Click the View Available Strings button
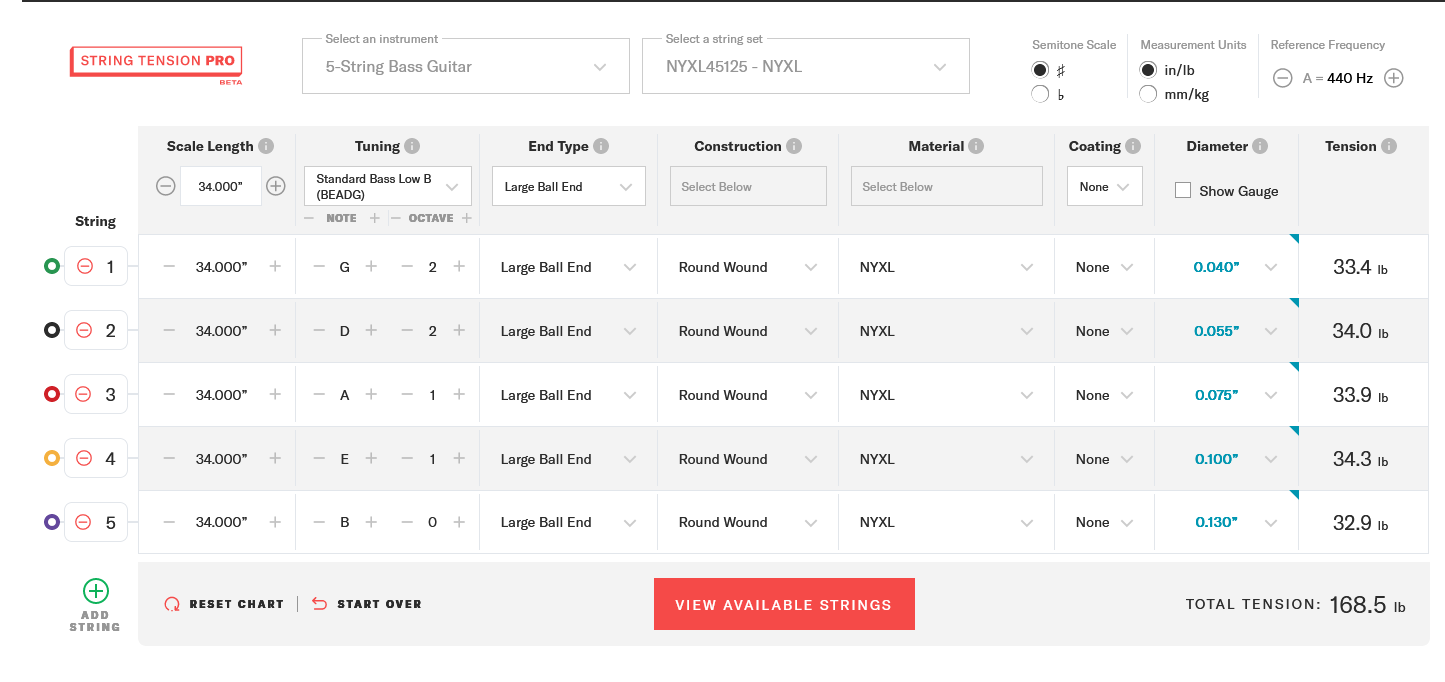The height and width of the screenshot is (682, 1445). pyautogui.click(x=784, y=604)
